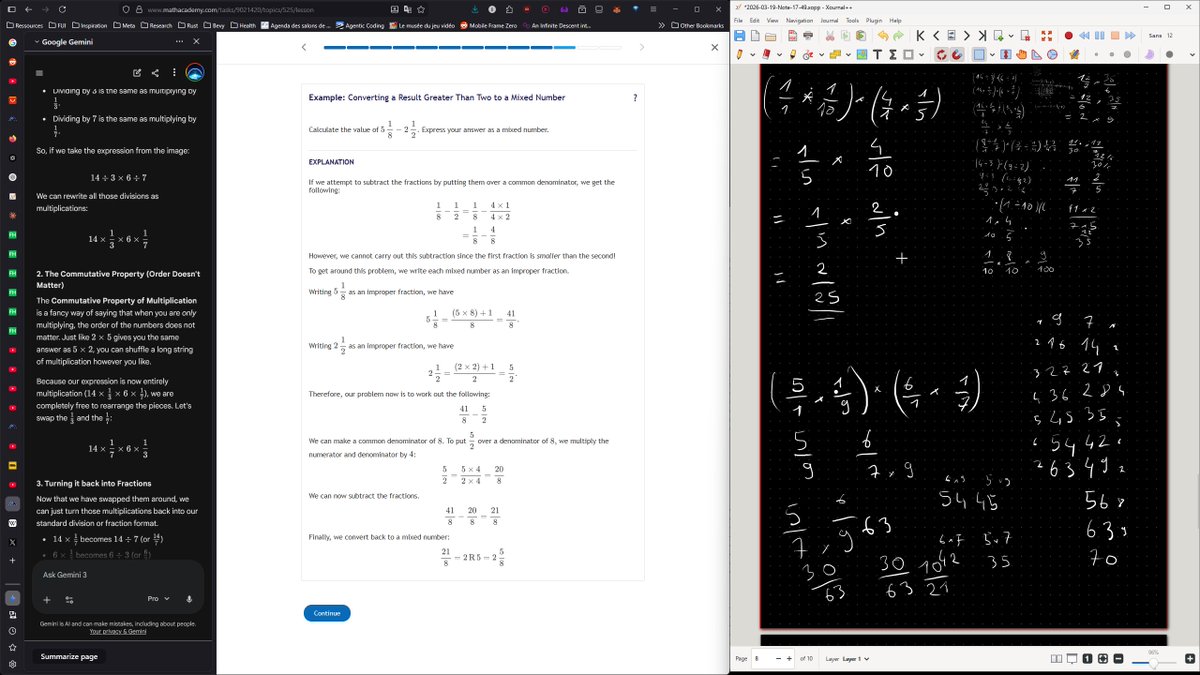Open the Plugin menu in Xournal++
Screen dimensions: 1200x675
[x=874, y=20]
